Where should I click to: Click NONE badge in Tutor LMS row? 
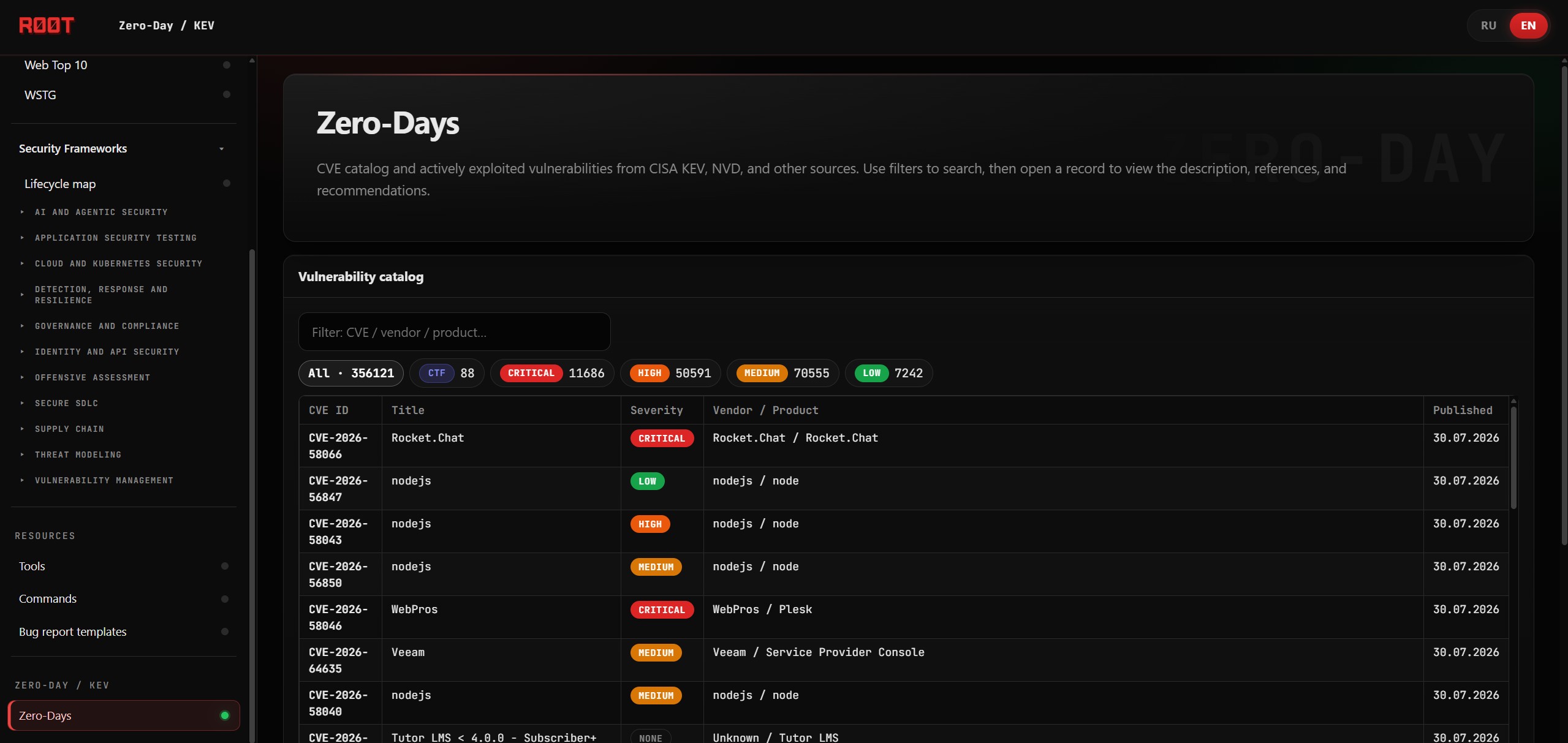click(650, 737)
